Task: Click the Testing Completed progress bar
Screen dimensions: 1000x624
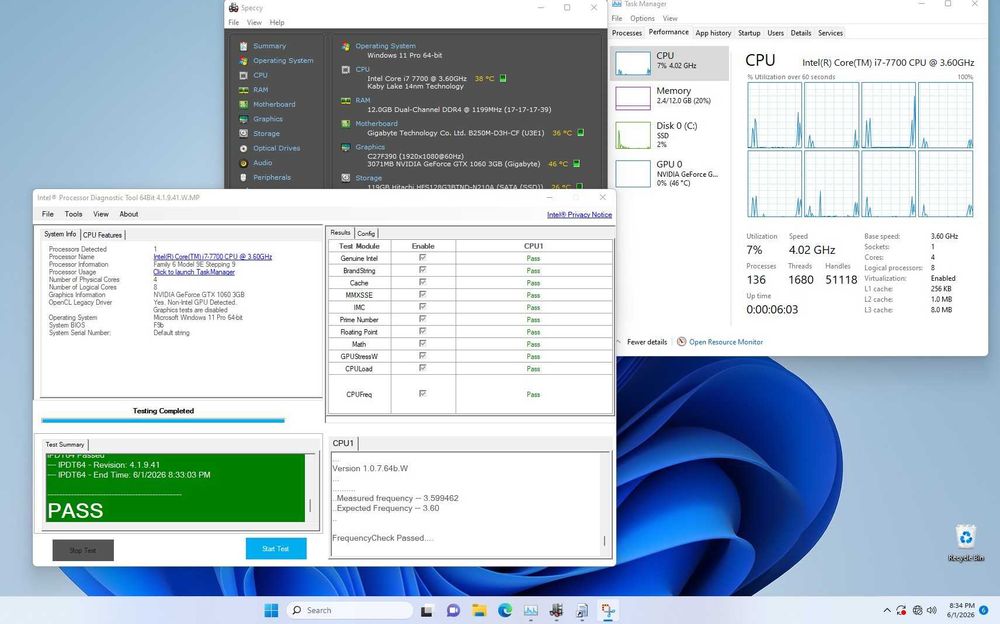Action: [x=163, y=420]
